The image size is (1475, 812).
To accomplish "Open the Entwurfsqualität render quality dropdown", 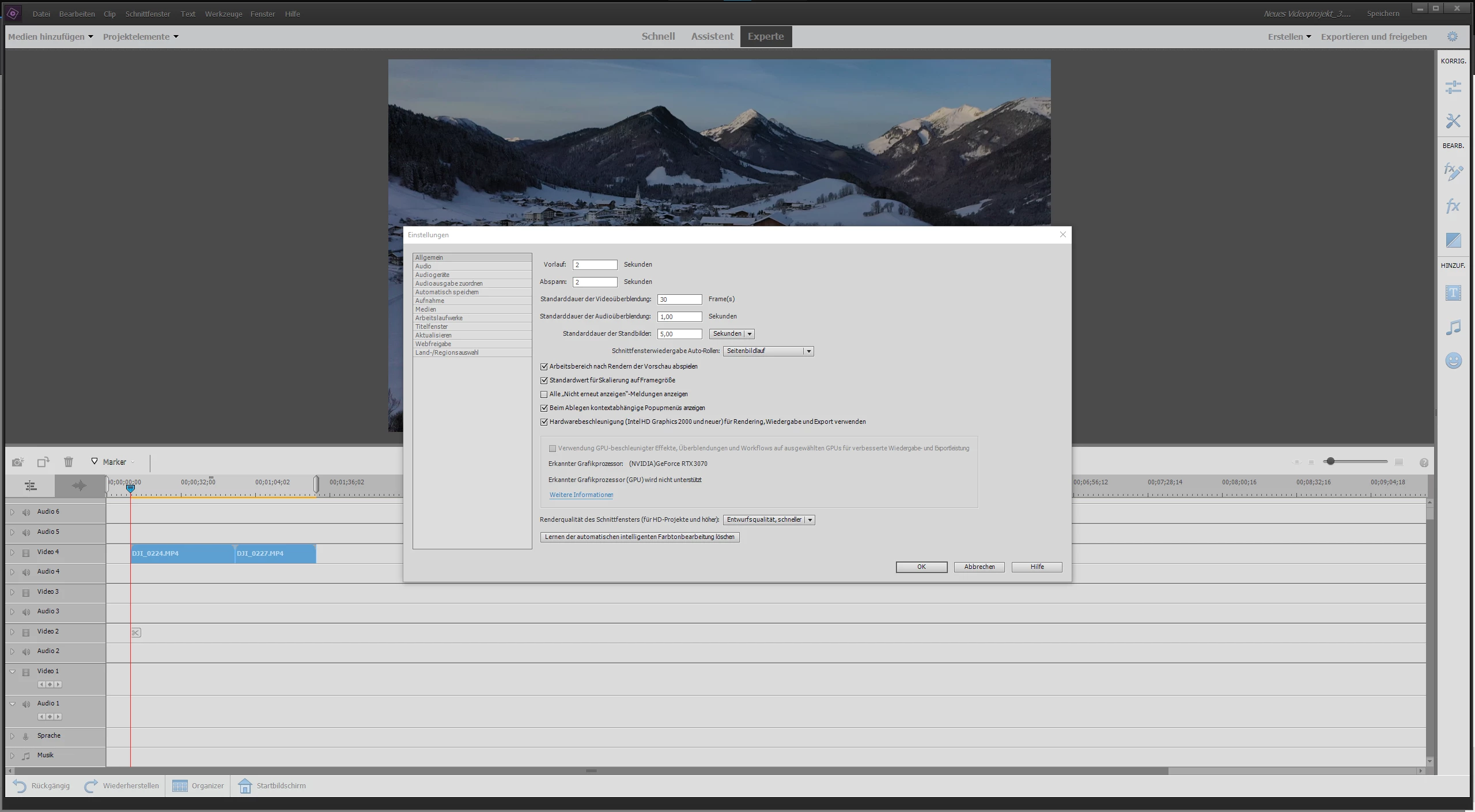I will (x=769, y=520).
